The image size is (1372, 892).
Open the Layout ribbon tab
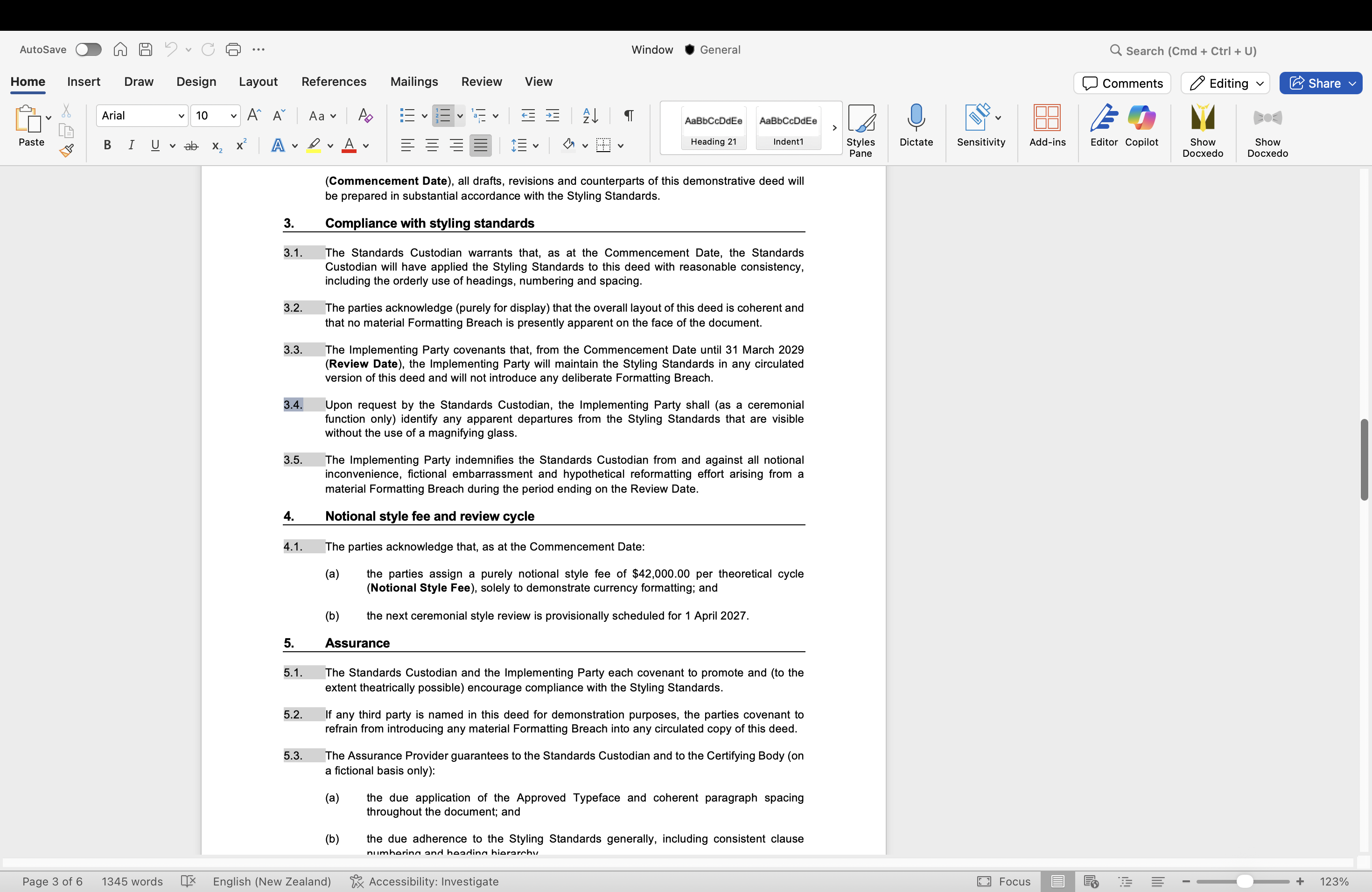[258, 82]
